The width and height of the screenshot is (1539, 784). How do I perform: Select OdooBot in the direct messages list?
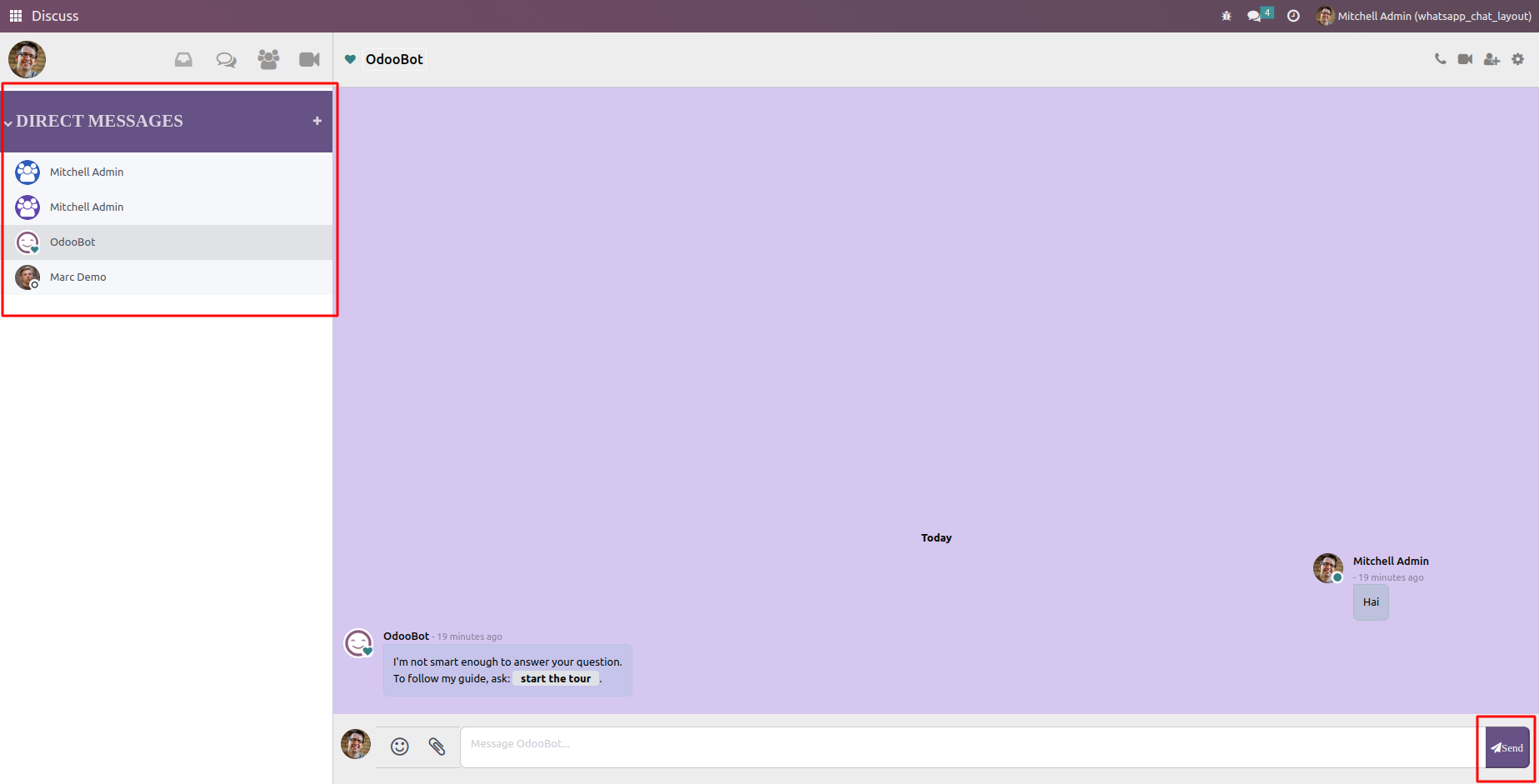(168, 242)
